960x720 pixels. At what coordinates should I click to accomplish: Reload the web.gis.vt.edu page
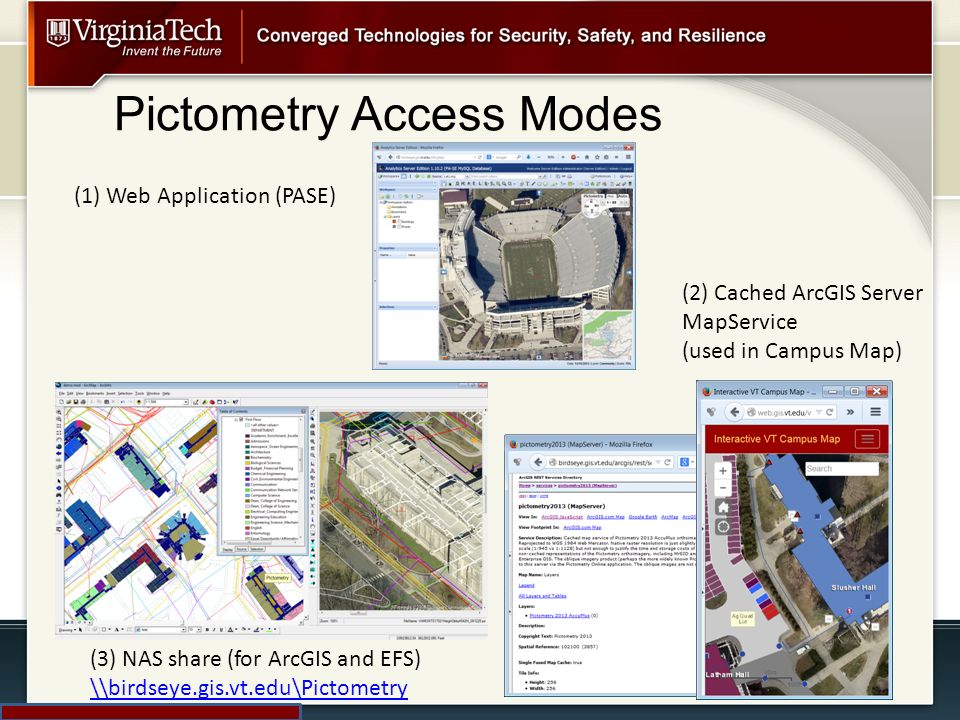[x=830, y=412]
